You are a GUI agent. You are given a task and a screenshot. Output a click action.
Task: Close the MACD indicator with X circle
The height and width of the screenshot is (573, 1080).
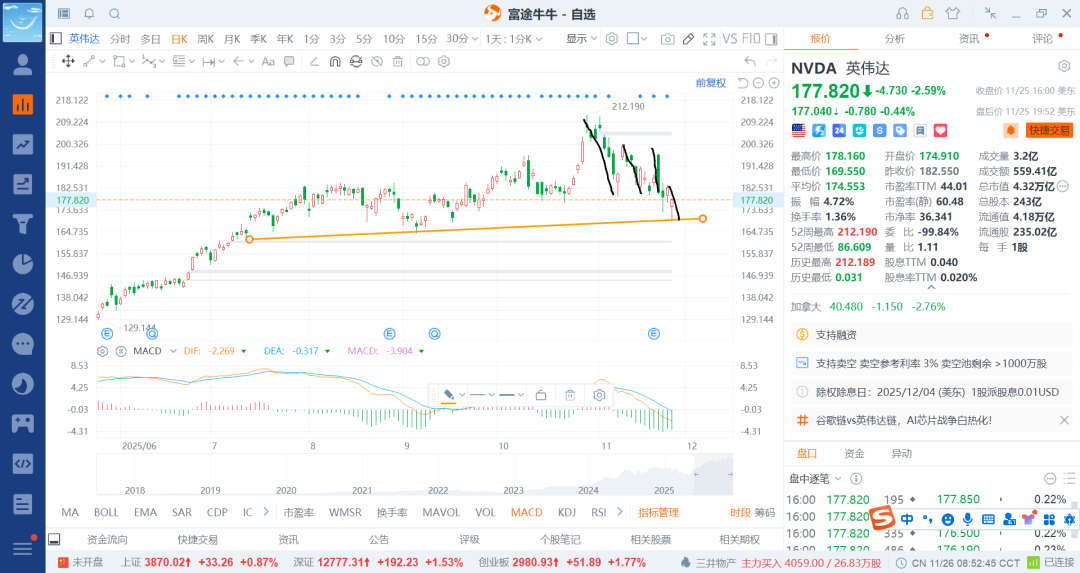tap(121, 351)
